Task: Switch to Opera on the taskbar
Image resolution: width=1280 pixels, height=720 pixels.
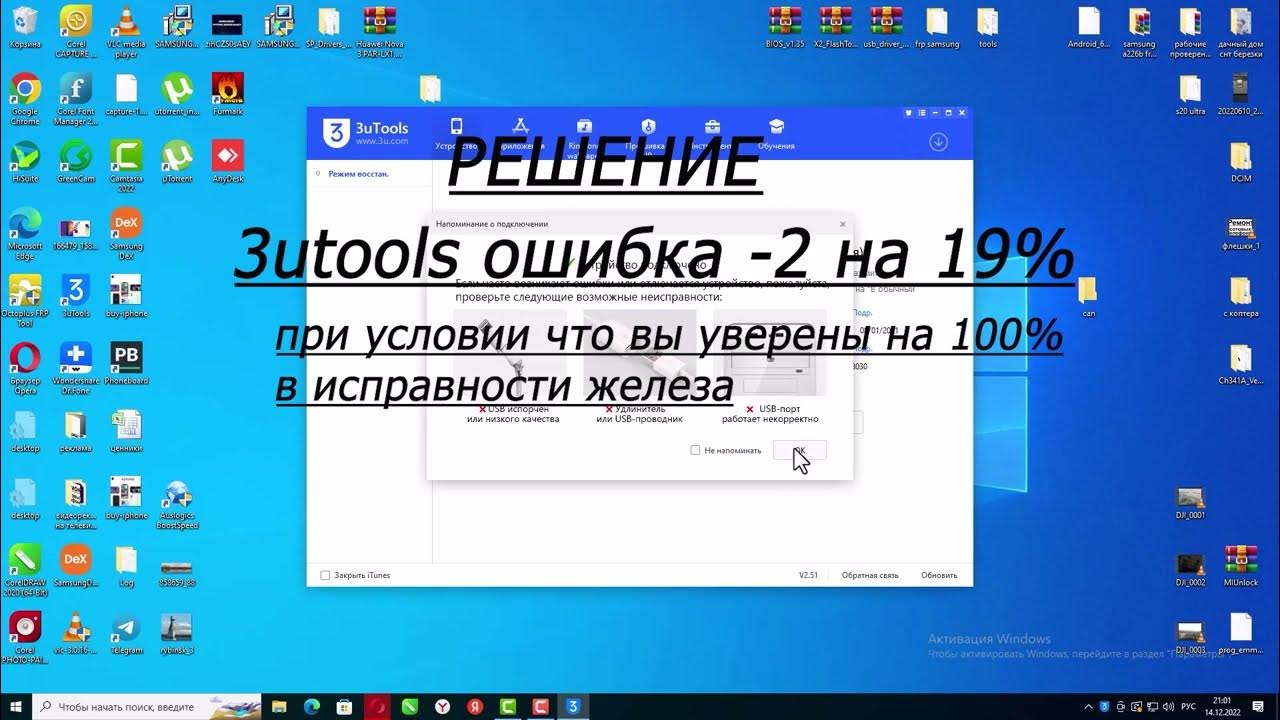Action: [x=376, y=706]
